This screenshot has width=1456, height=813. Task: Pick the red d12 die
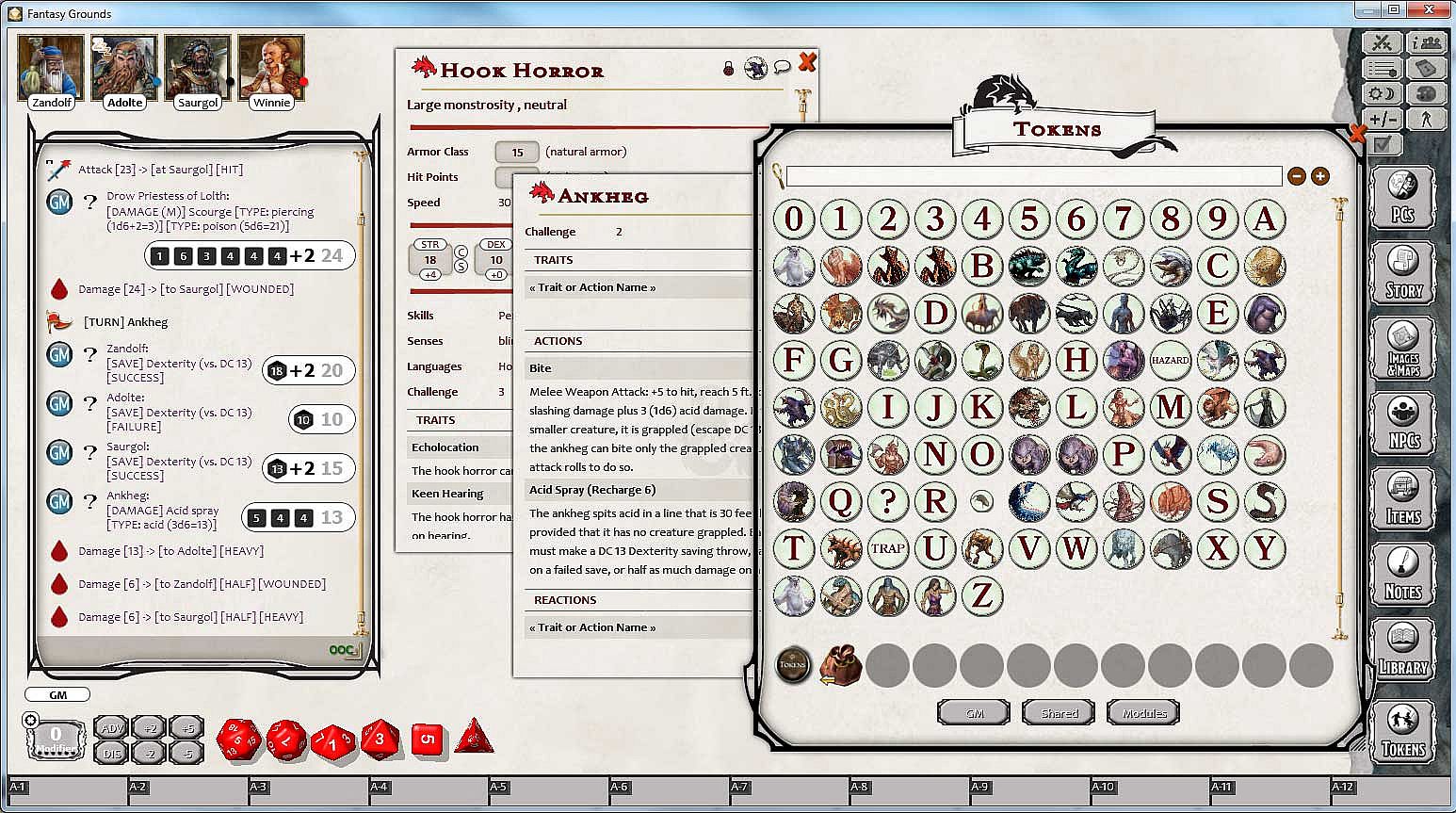click(x=285, y=740)
